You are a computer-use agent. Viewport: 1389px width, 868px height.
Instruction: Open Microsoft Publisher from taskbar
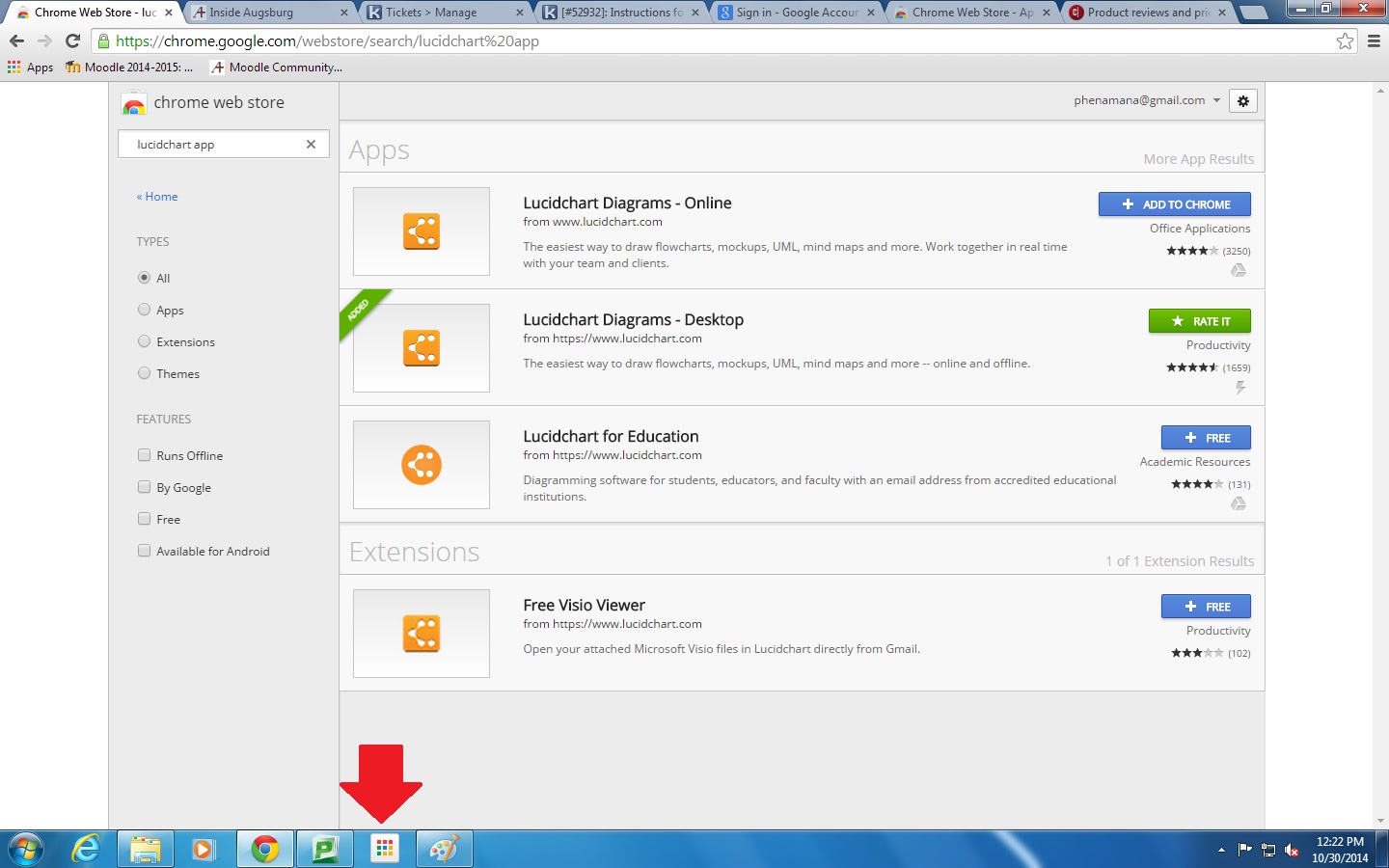[x=324, y=849]
